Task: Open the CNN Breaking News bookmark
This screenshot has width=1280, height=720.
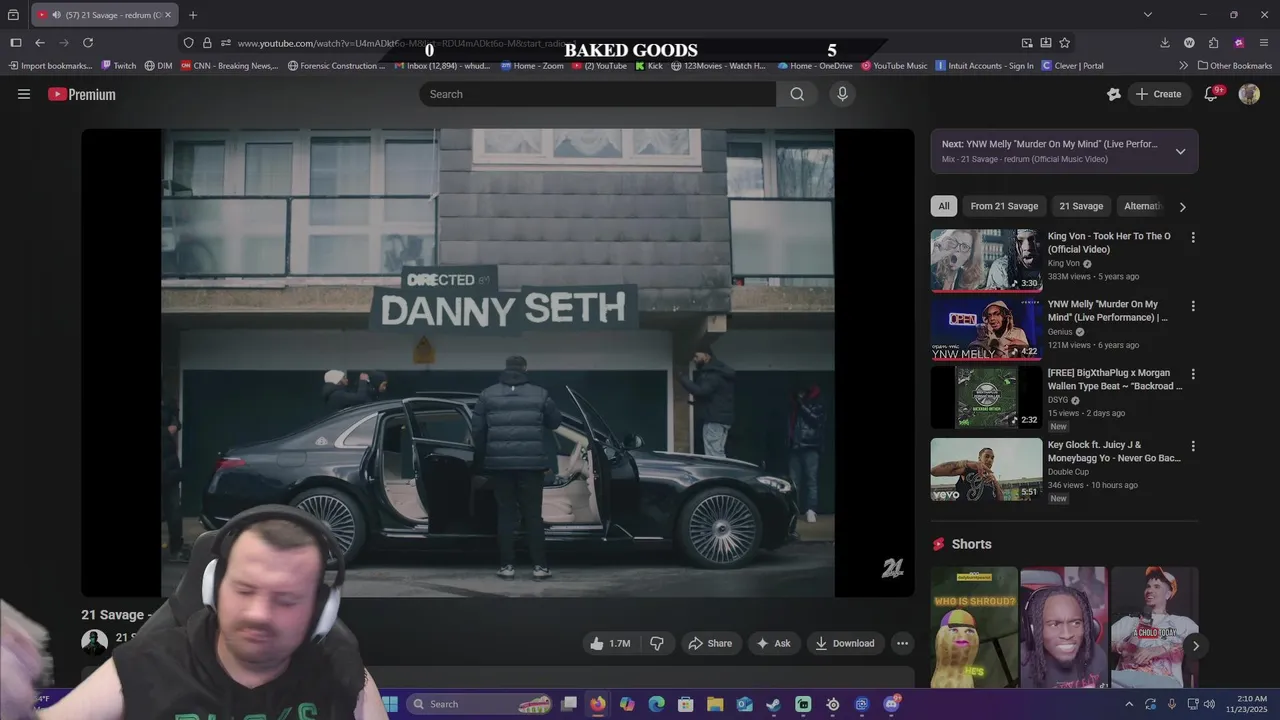Action: pos(229,66)
